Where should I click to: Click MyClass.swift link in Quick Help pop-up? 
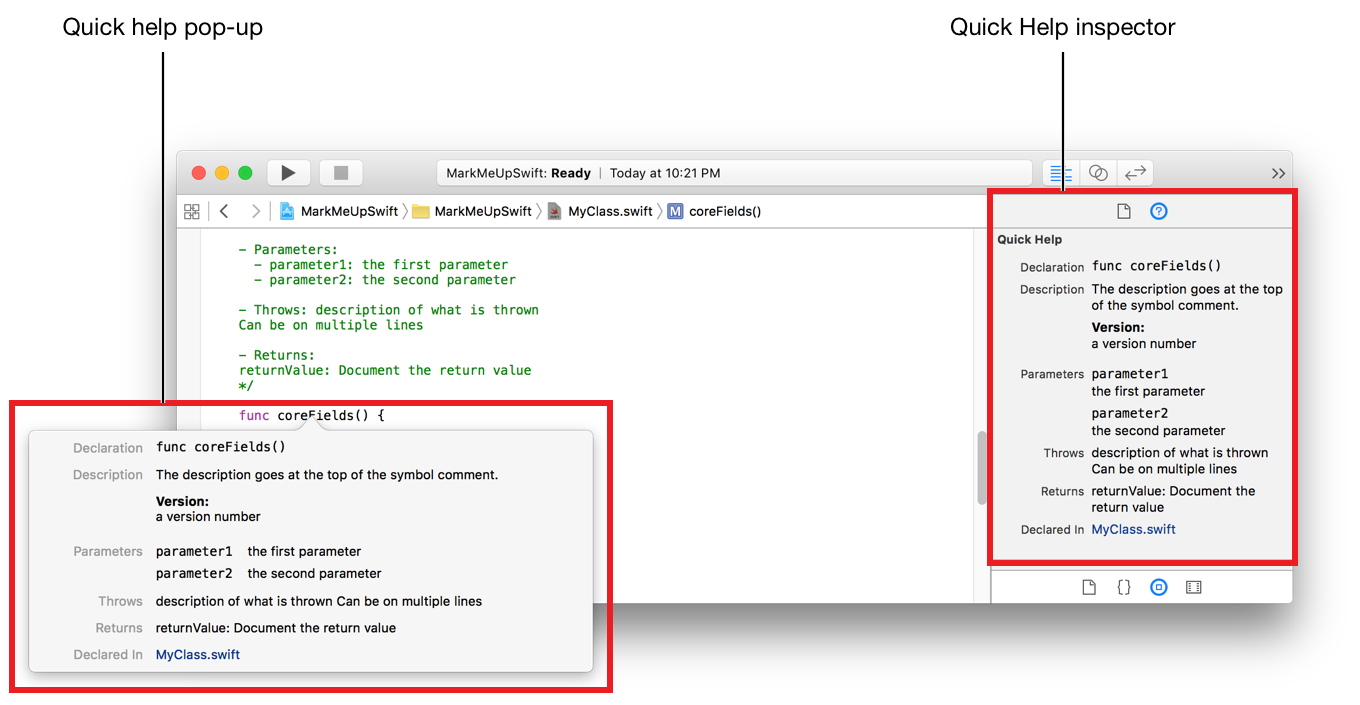coord(197,654)
